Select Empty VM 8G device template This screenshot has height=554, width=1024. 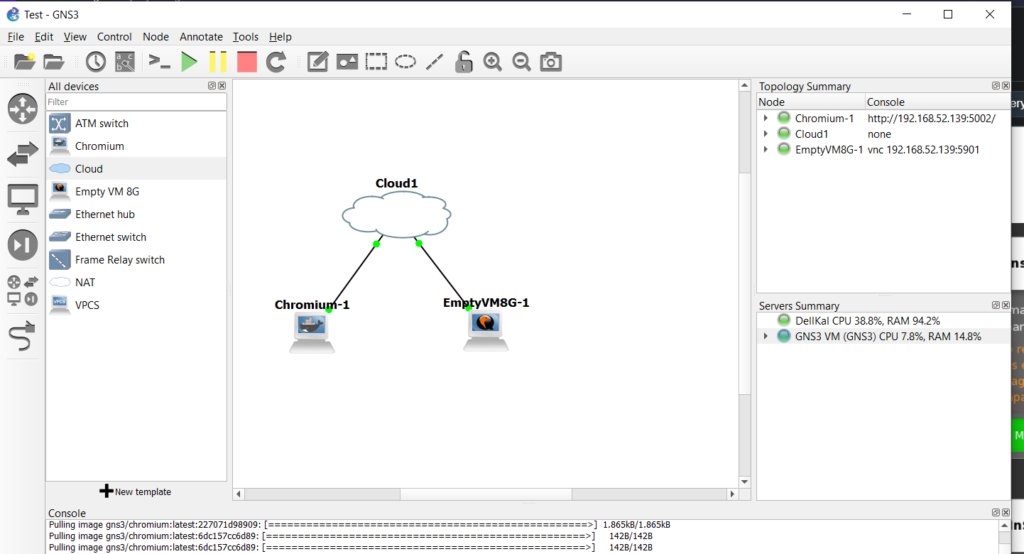point(136,191)
